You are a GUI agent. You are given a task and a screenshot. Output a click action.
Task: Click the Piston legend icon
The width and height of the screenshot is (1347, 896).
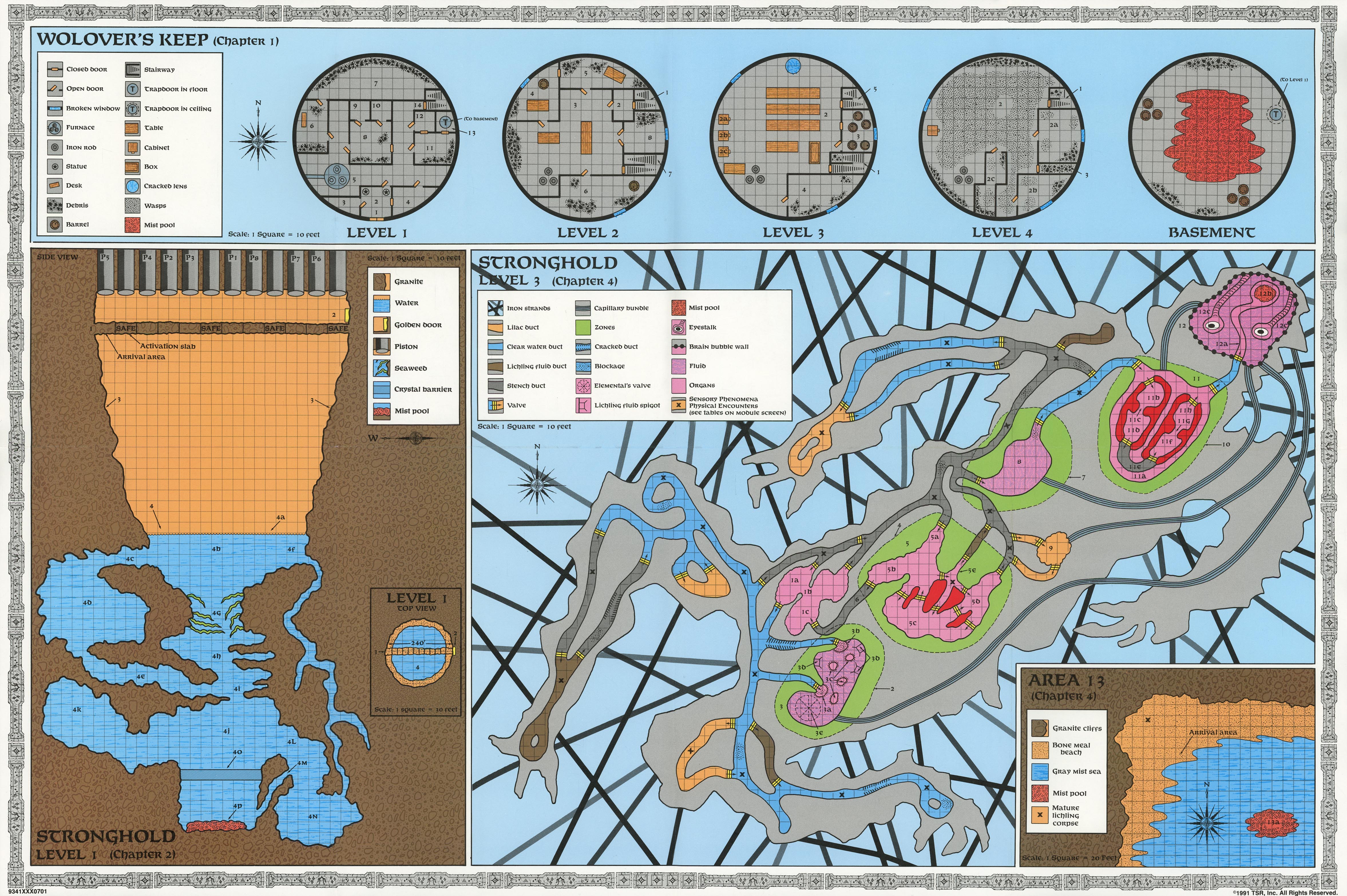pyautogui.click(x=382, y=346)
